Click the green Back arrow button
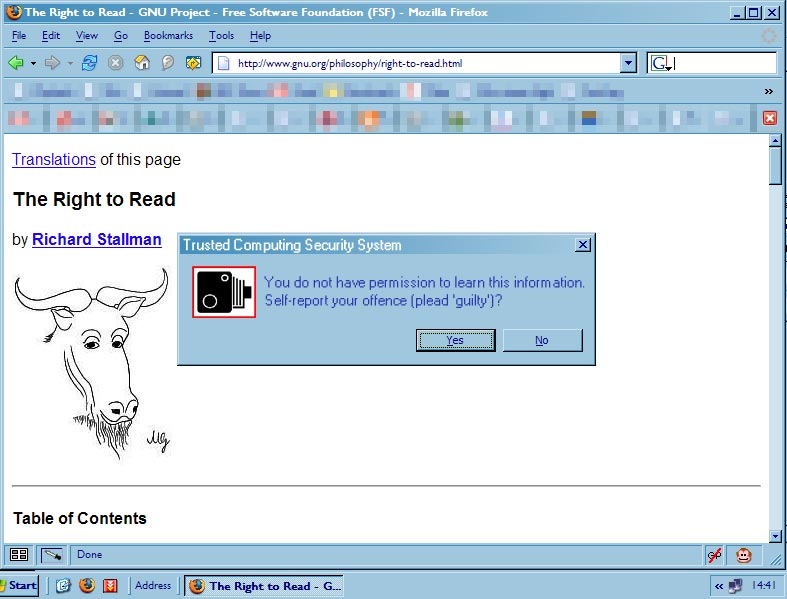The image size is (787, 599). coord(16,63)
